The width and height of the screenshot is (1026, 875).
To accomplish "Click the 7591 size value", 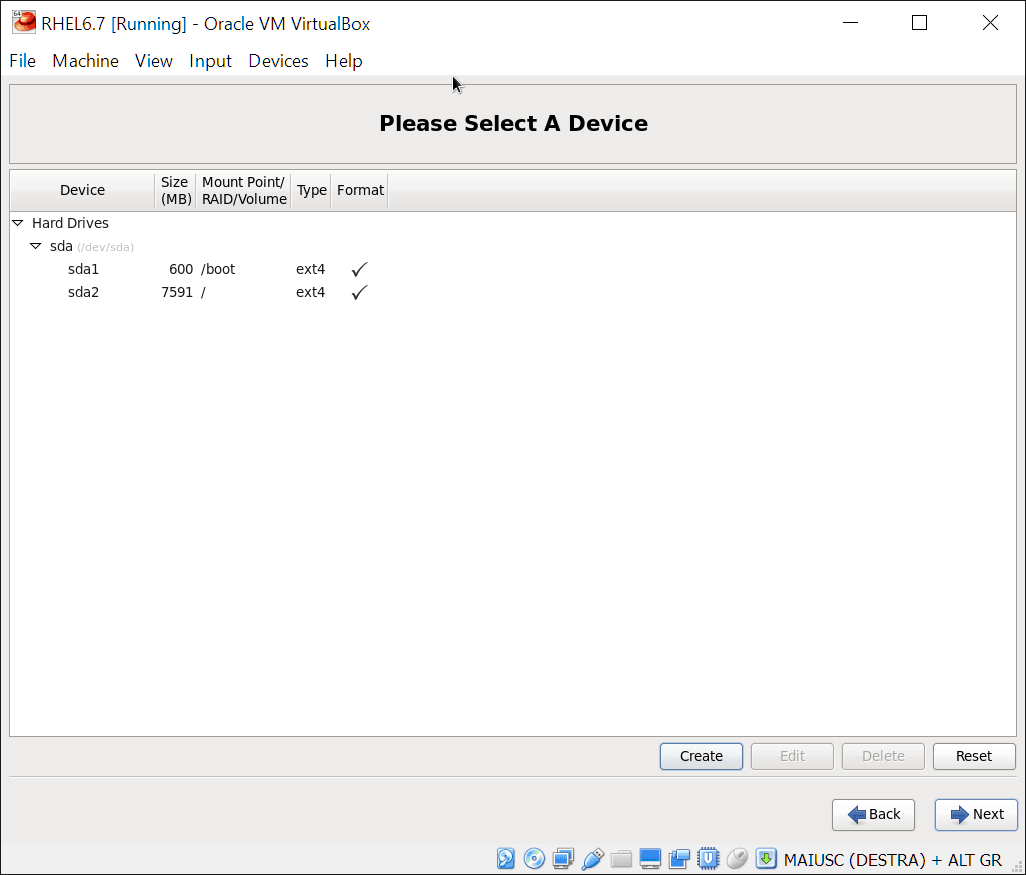I will tap(177, 292).
